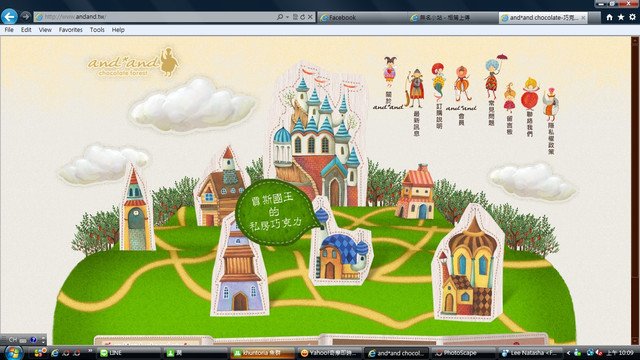Click the Home icon in browser toolbar
Screen dimensions: 640x360
pos(609,17)
